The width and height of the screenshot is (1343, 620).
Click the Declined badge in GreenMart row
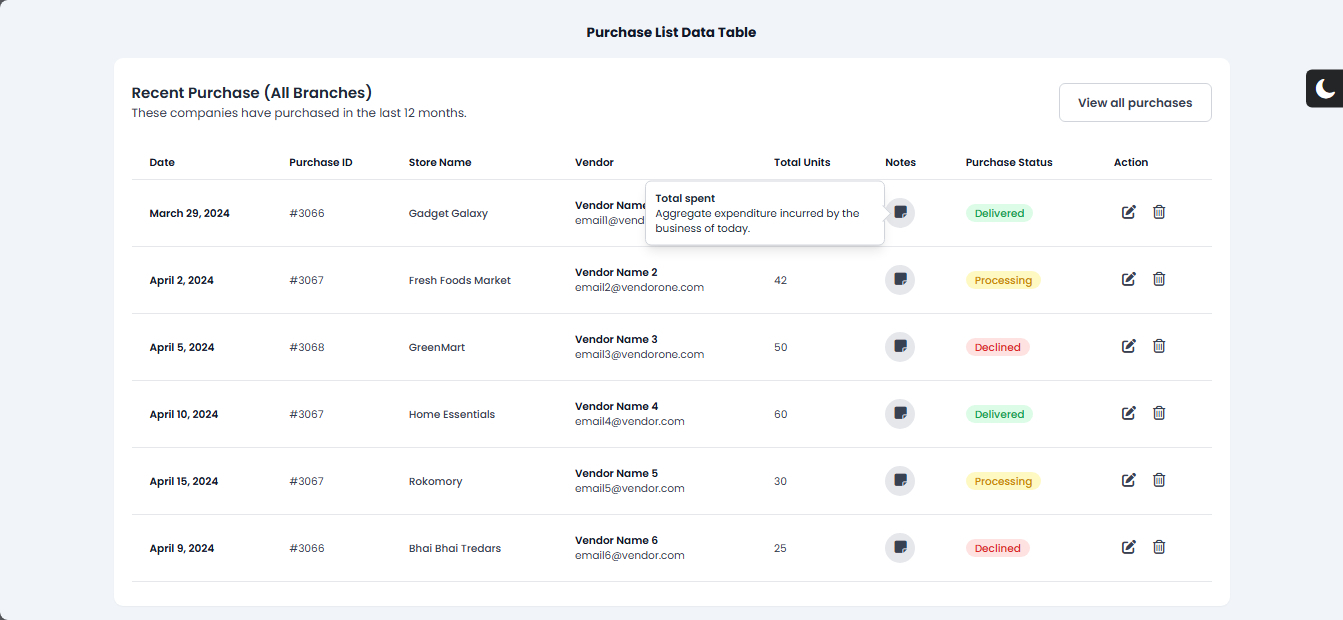tap(997, 347)
